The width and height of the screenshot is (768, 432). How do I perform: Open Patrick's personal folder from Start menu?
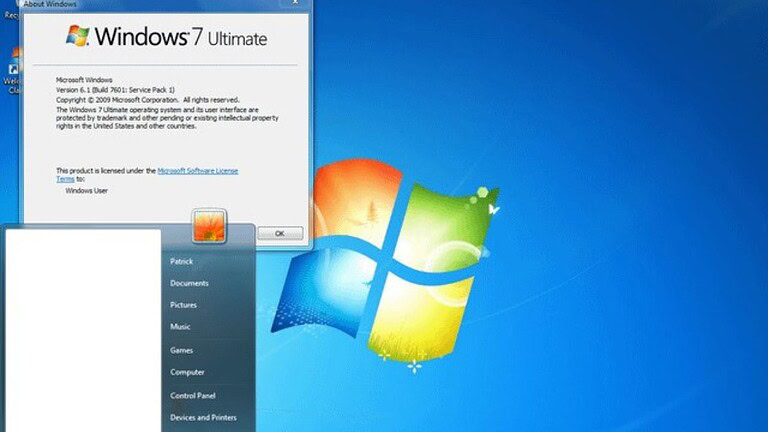(x=181, y=262)
